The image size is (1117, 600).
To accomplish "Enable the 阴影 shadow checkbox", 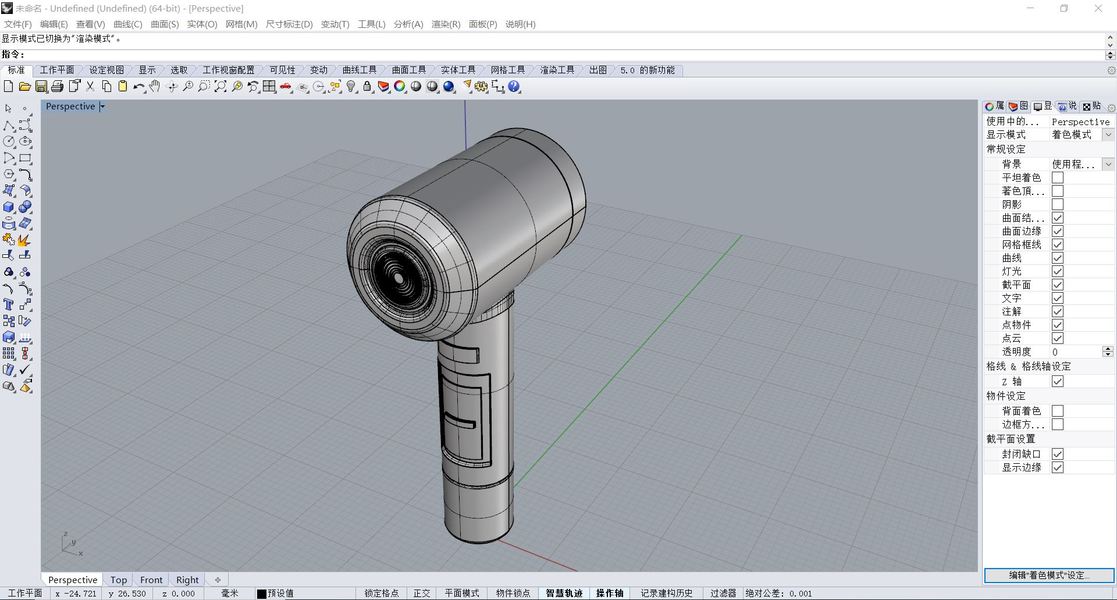I will (x=1058, y=205).
